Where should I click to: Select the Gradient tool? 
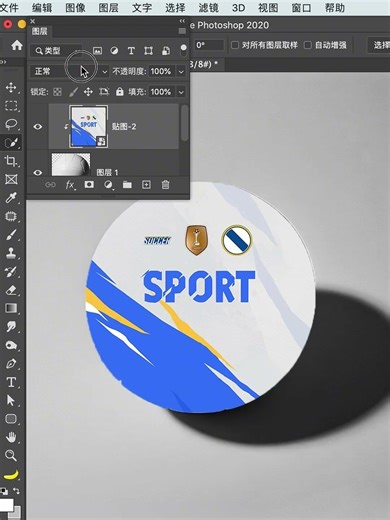[x=11, y=308]
